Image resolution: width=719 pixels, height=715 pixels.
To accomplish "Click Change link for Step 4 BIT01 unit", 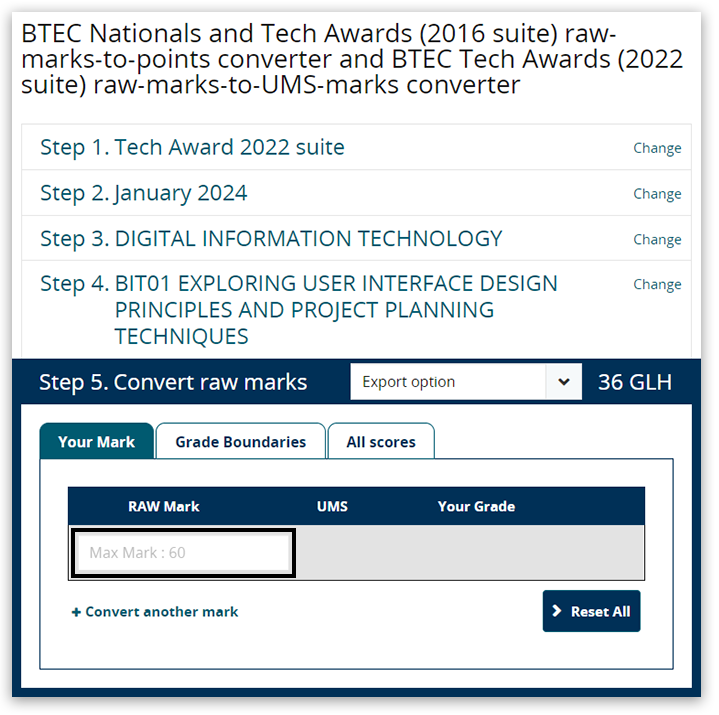I will (x=656, y=284).
